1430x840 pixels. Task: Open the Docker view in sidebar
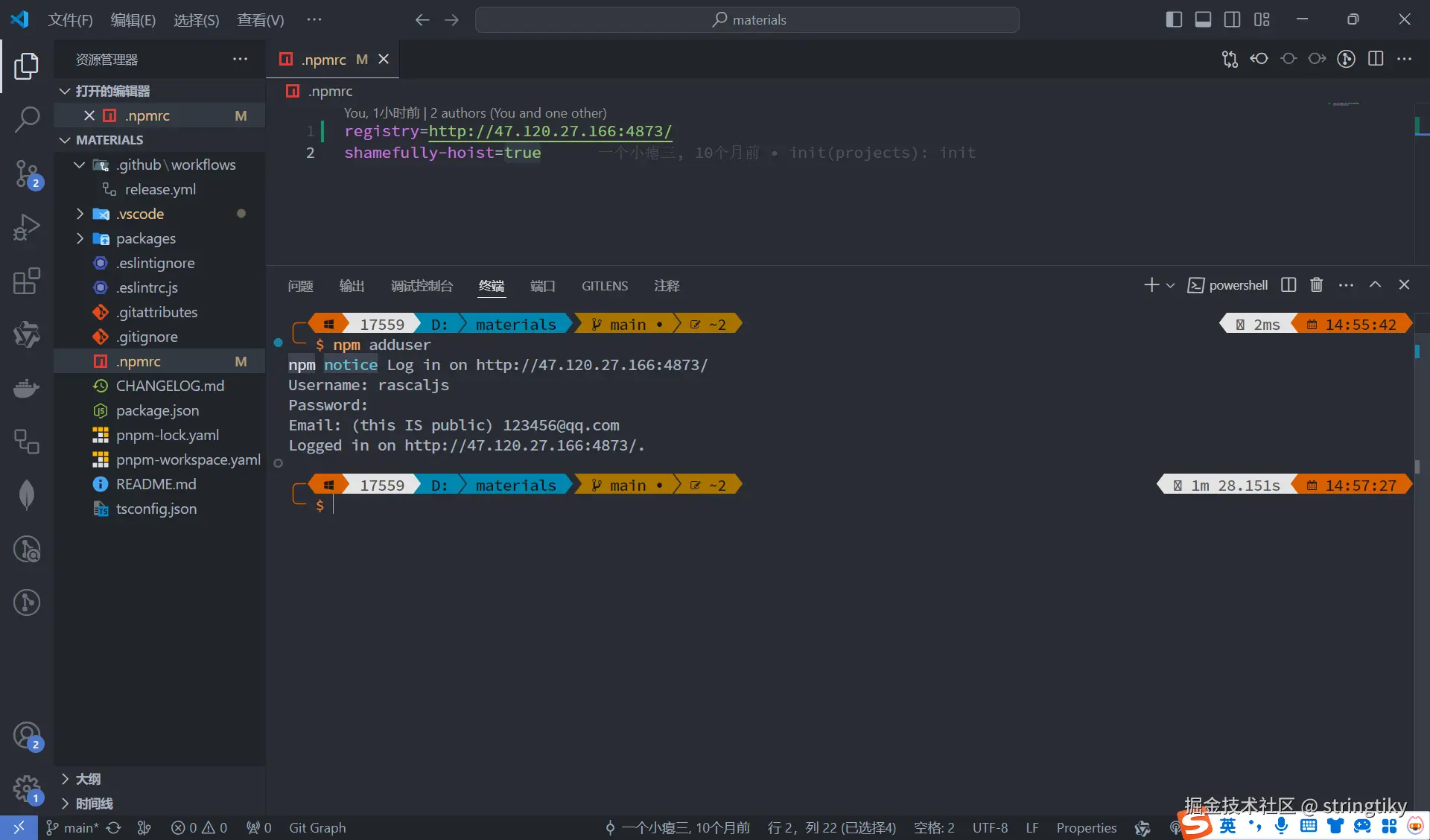click(27, 388)
